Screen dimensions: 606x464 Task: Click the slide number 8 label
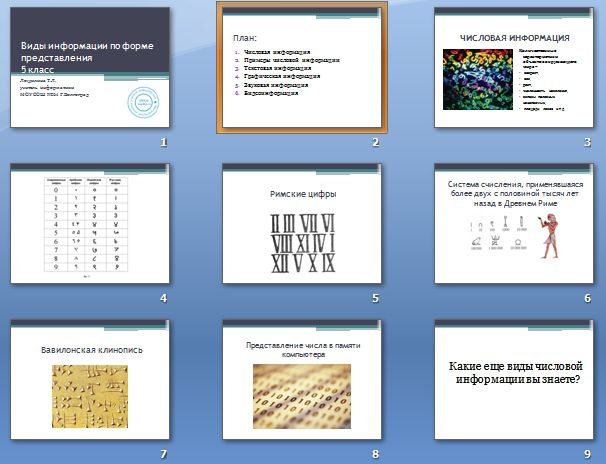pos(376,454)
